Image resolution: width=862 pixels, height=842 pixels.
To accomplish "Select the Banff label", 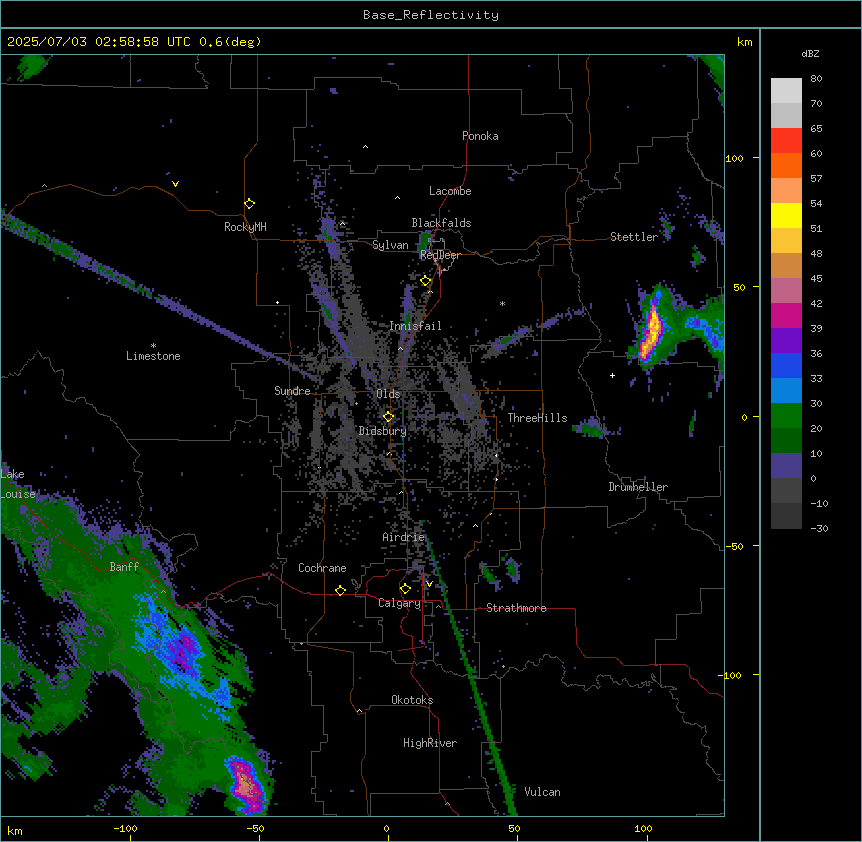I will (124, 567).
